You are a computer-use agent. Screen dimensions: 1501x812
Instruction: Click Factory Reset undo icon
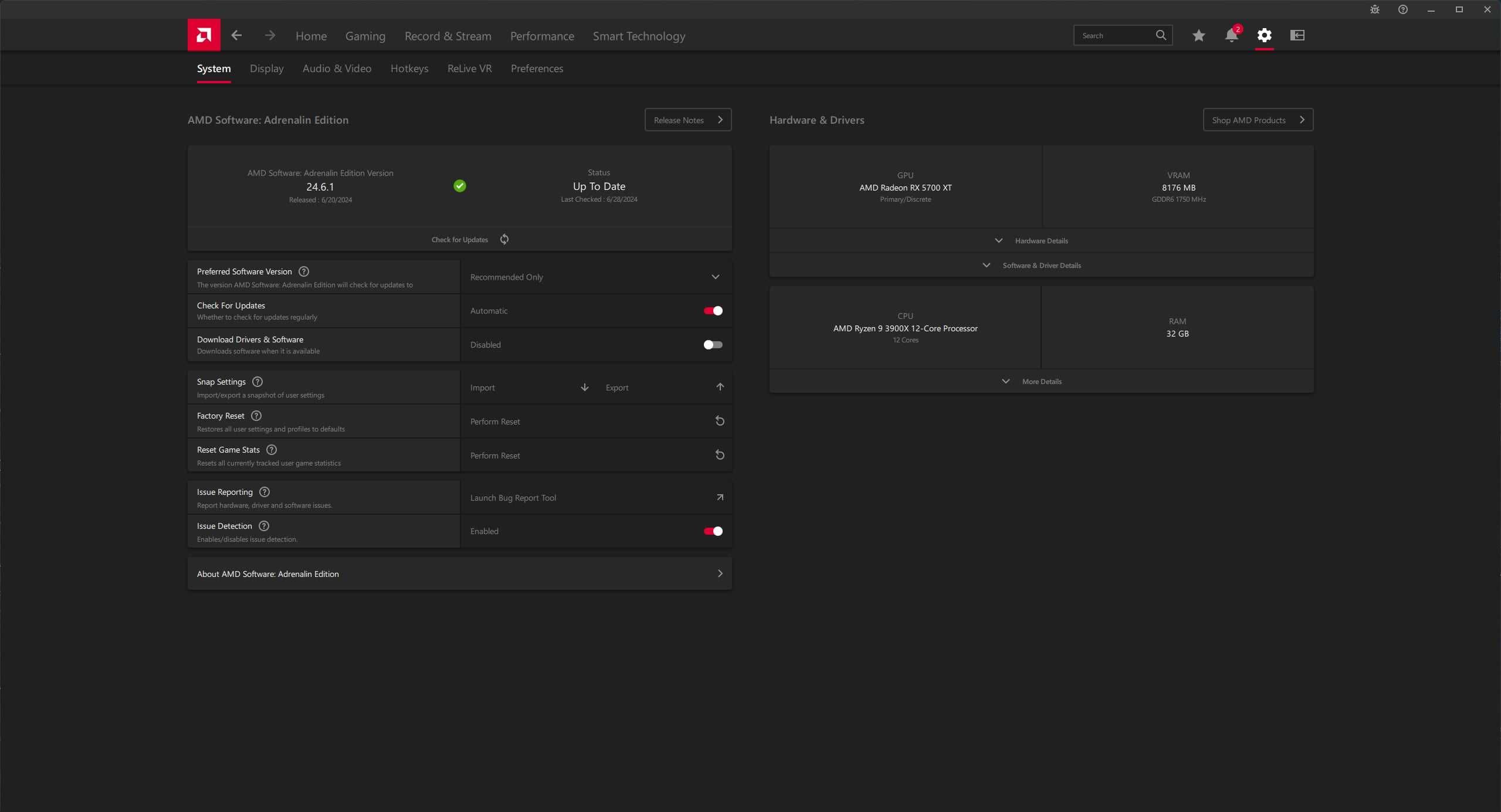(720, 421)
